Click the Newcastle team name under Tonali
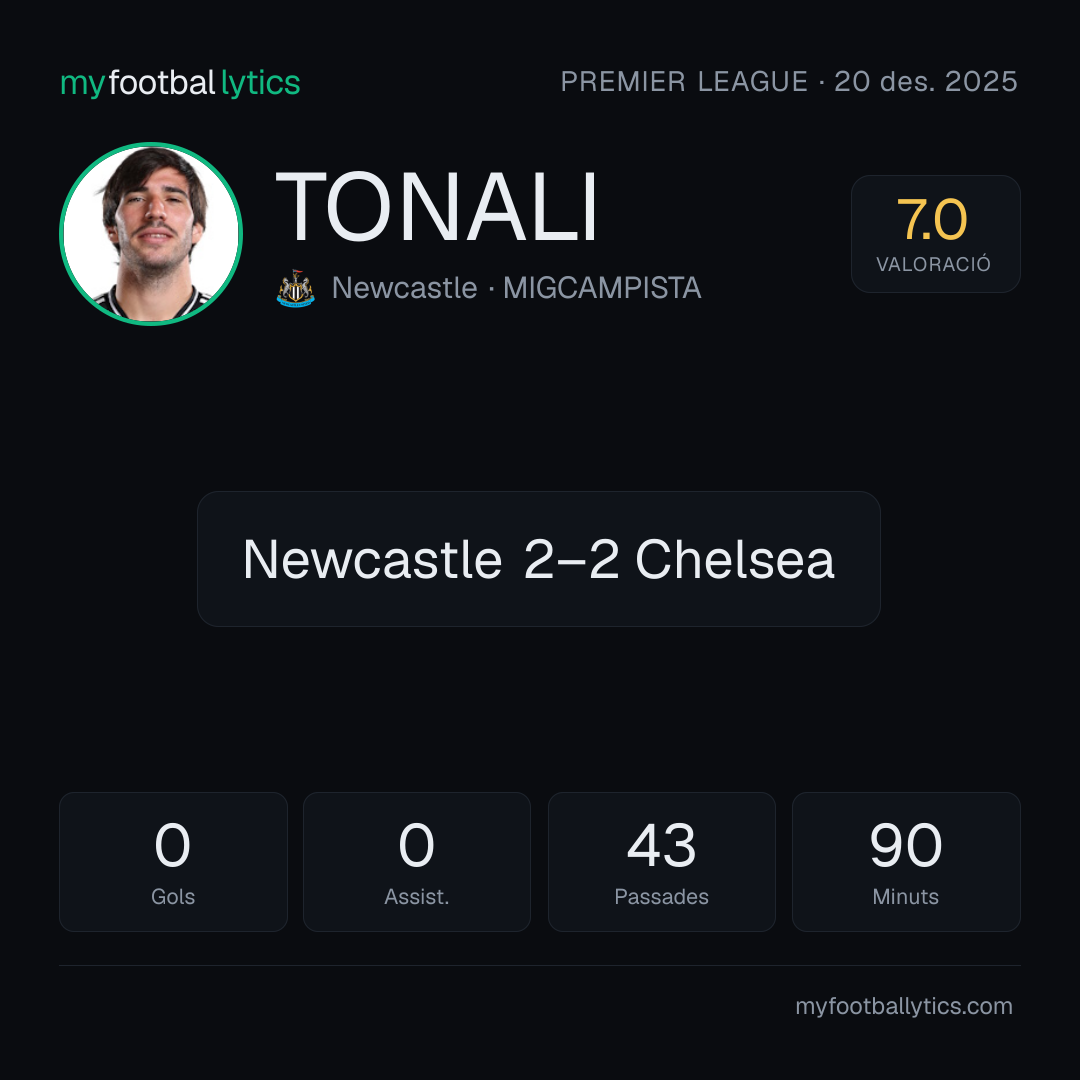 [404, 288]
